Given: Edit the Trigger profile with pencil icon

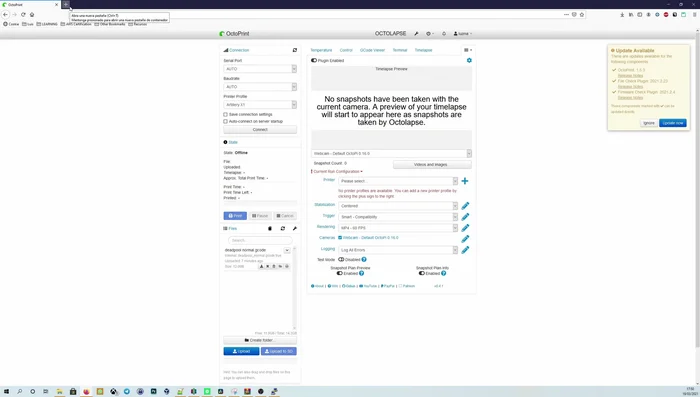Looking at the screenshot, I should (465, 217).
